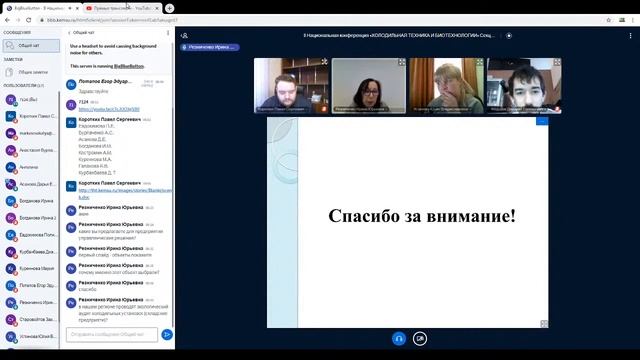Open Chrome three-dot menu
The height and width of the screenshot is (360, 640).
click(633, 20)
